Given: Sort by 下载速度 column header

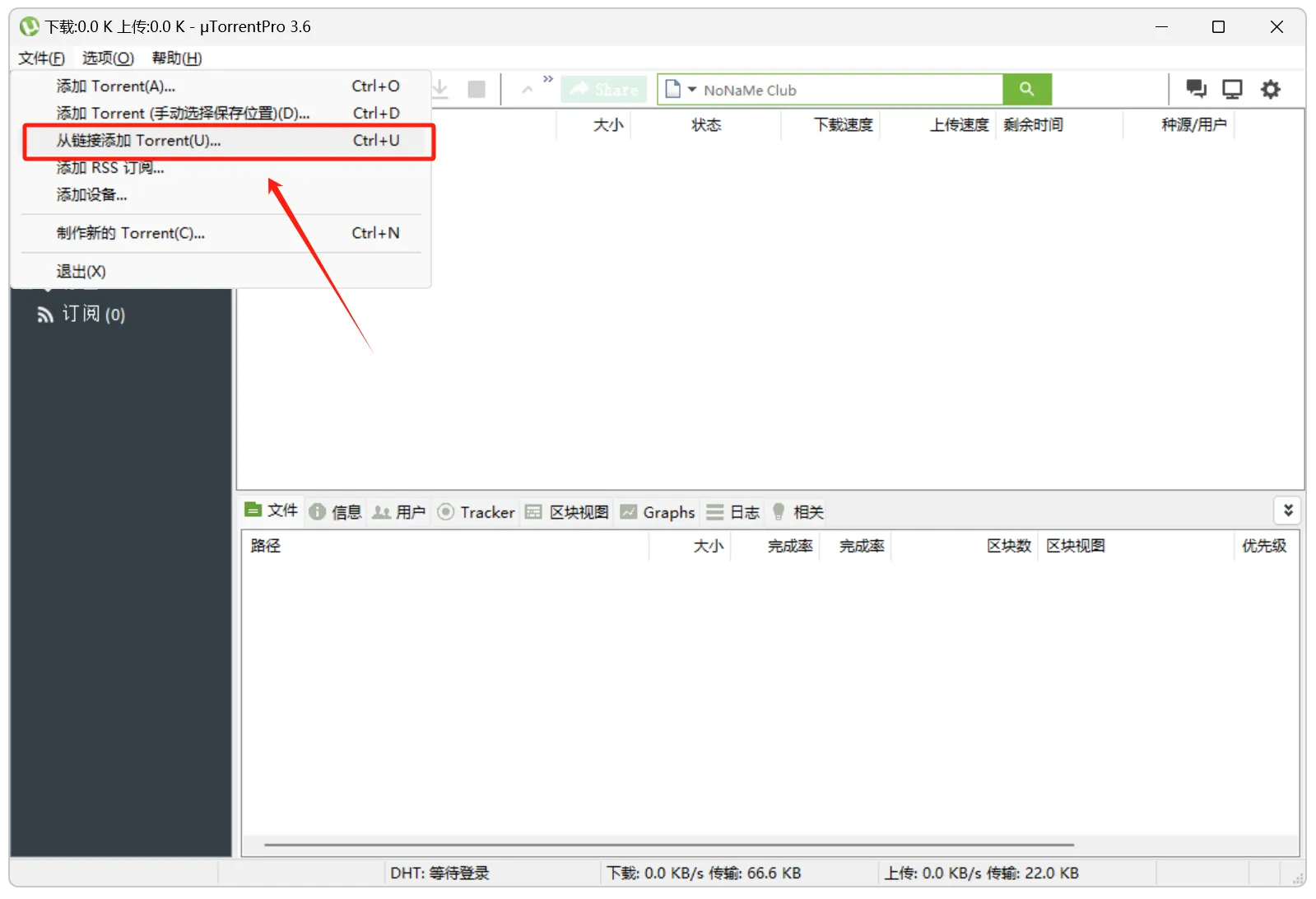Looking at the screenshot, I should (x=843, y=124).
